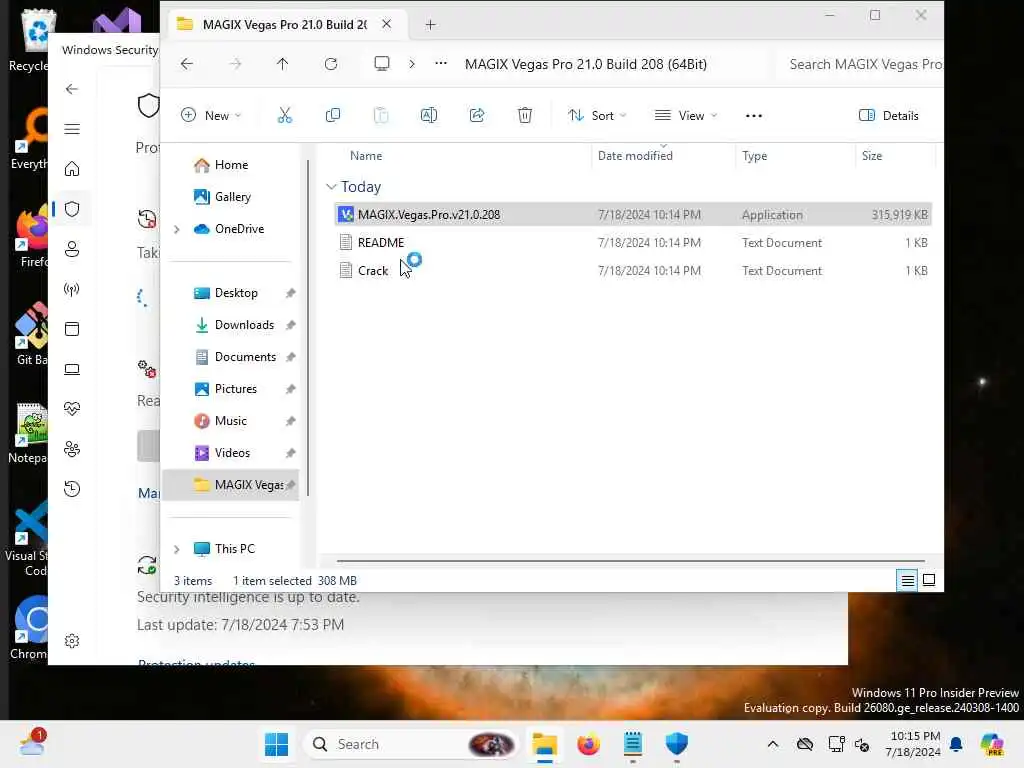The width and height of the screenshot is (1024, 768).
Task: Click the back arrow in Windows Security
Action: (x=72, y=89)
